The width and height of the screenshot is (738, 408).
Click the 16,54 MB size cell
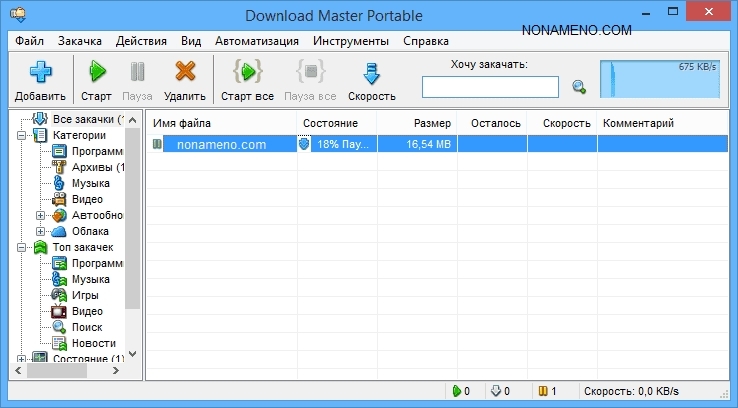pyautogui.click(x=417, y=144)
